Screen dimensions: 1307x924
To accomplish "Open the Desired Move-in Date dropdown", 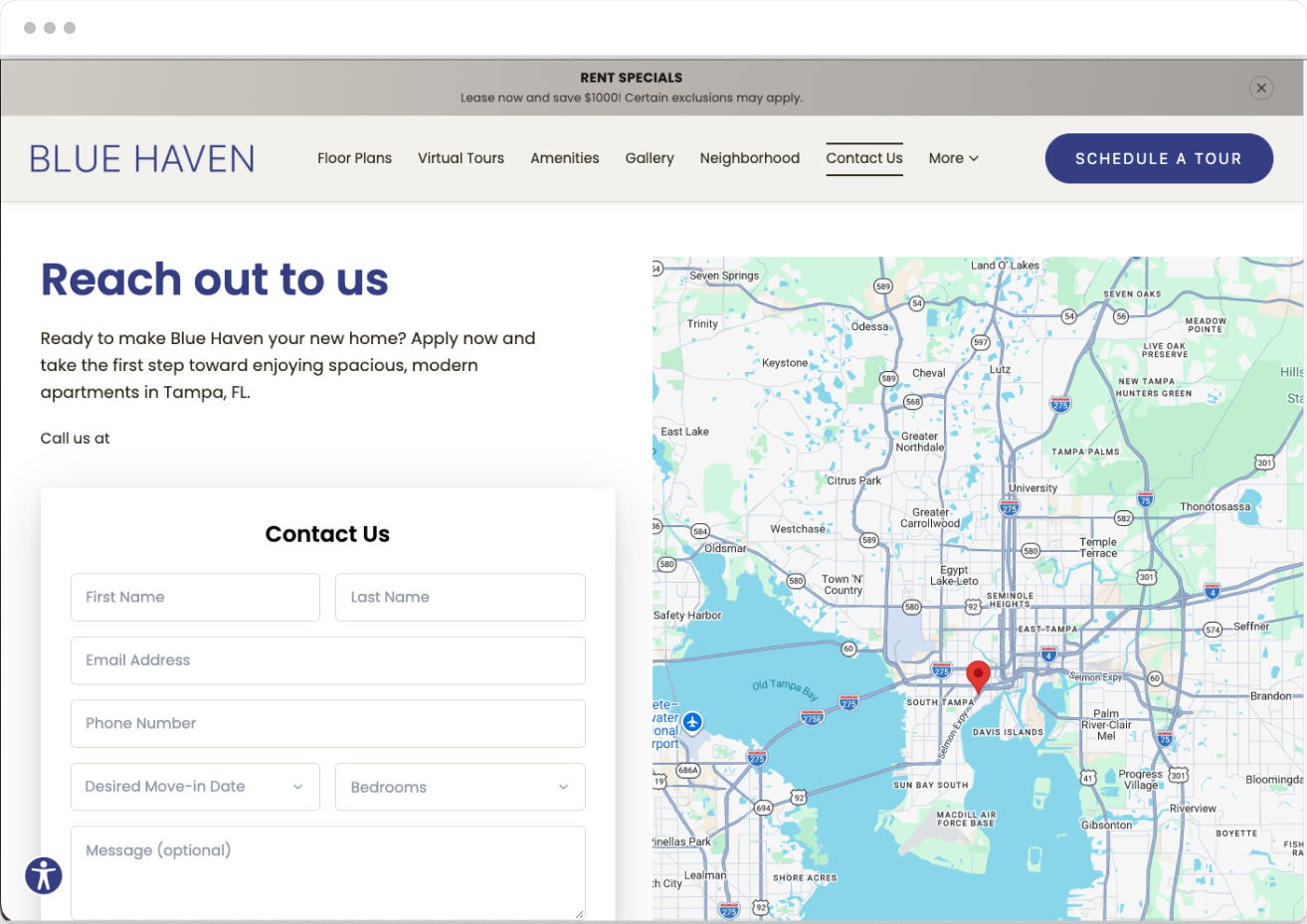I will click(x=195, y=787).
